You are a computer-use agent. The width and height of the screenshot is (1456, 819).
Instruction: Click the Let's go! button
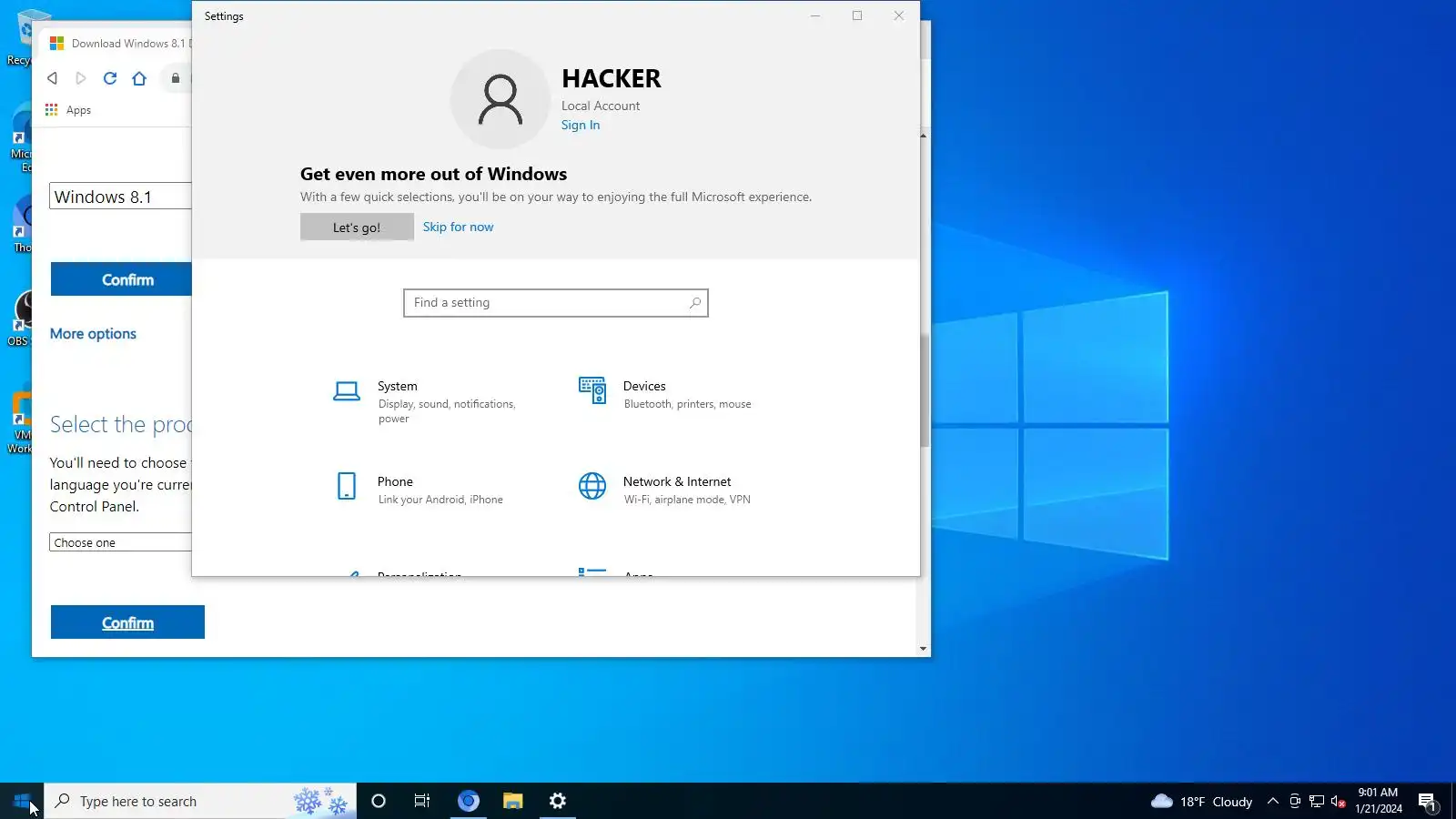(x=357, y=227)
